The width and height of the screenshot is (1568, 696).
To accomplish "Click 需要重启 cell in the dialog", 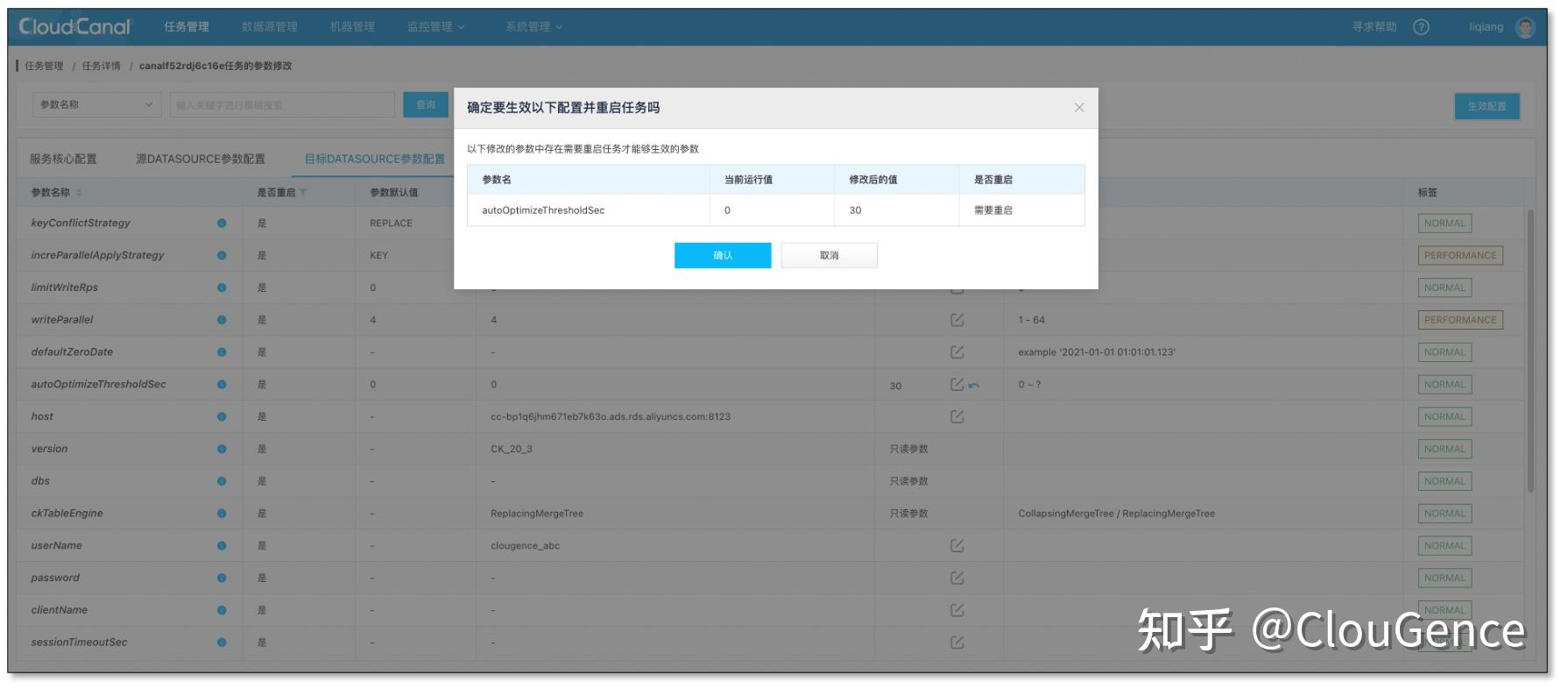I will pyautogui.click(x=993, y=210).
